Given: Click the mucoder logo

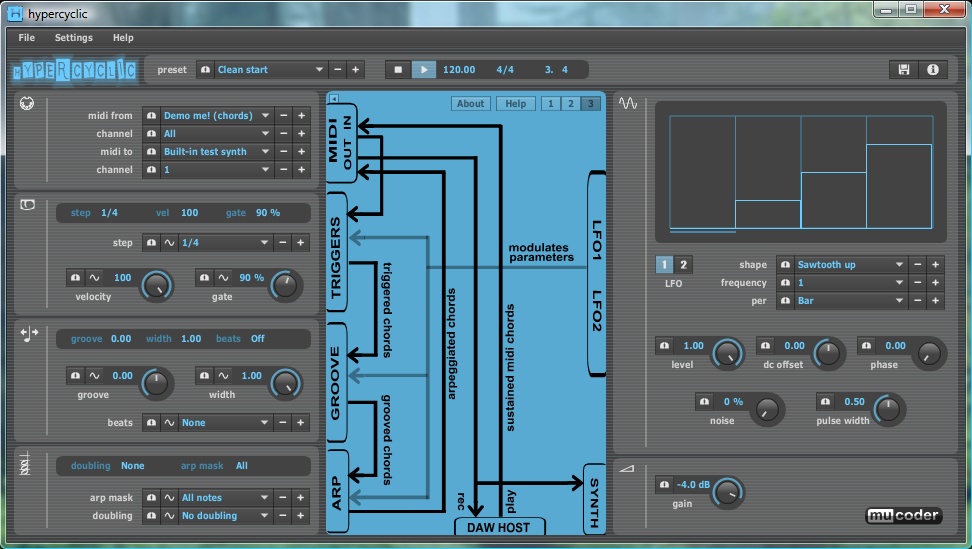Looking at the screenshot, I should (x=903, y=515).
